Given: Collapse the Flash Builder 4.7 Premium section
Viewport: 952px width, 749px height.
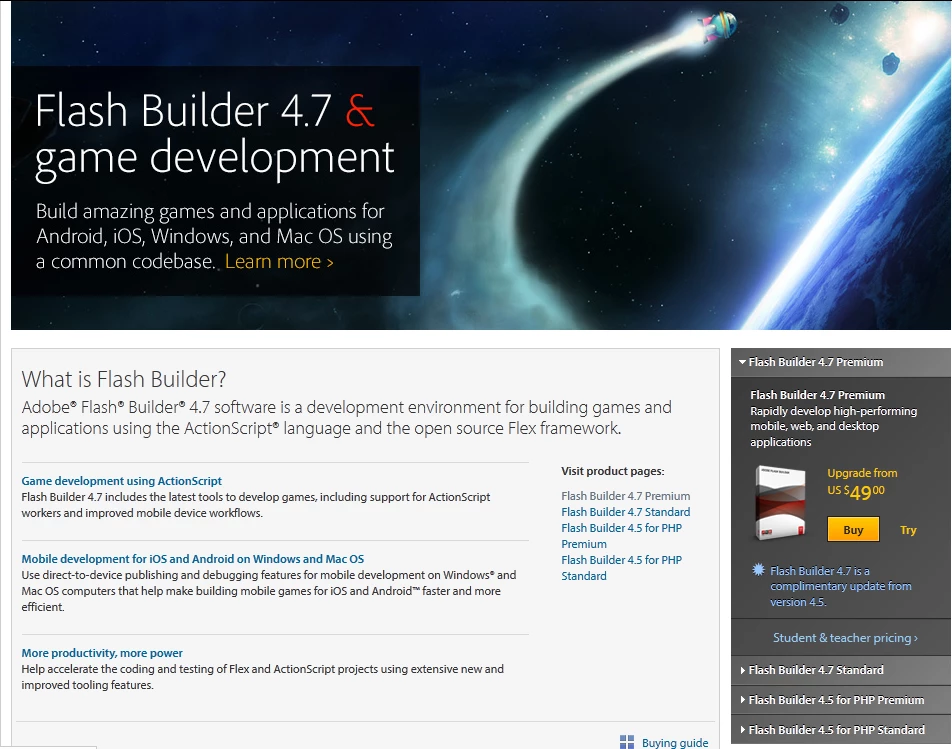Looking at the screenshot, I should point(841,362).
